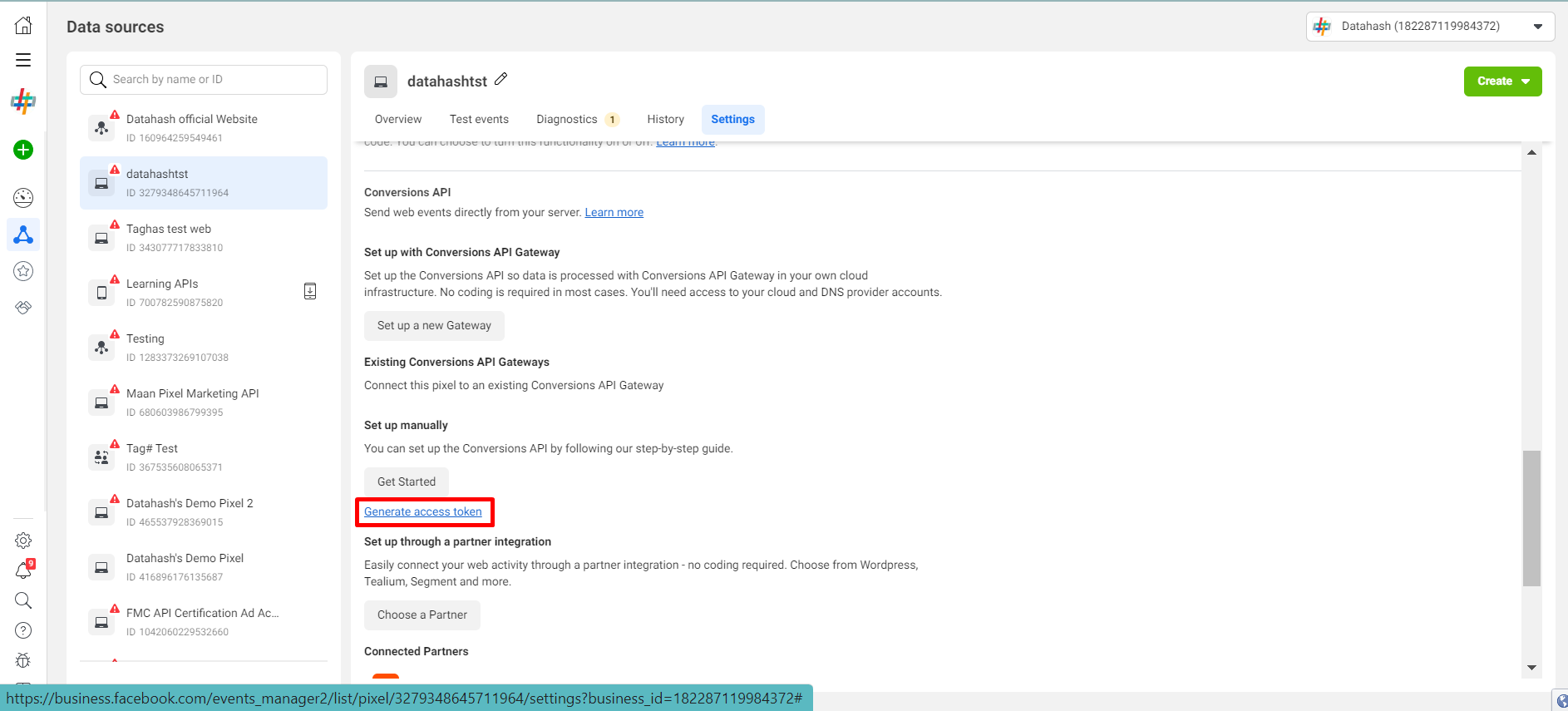This screenshot has width=1568, height=711.
Task: Click the settings panel scrollbar thumb
Action: pyautogui.click(x=1531, y=518)
